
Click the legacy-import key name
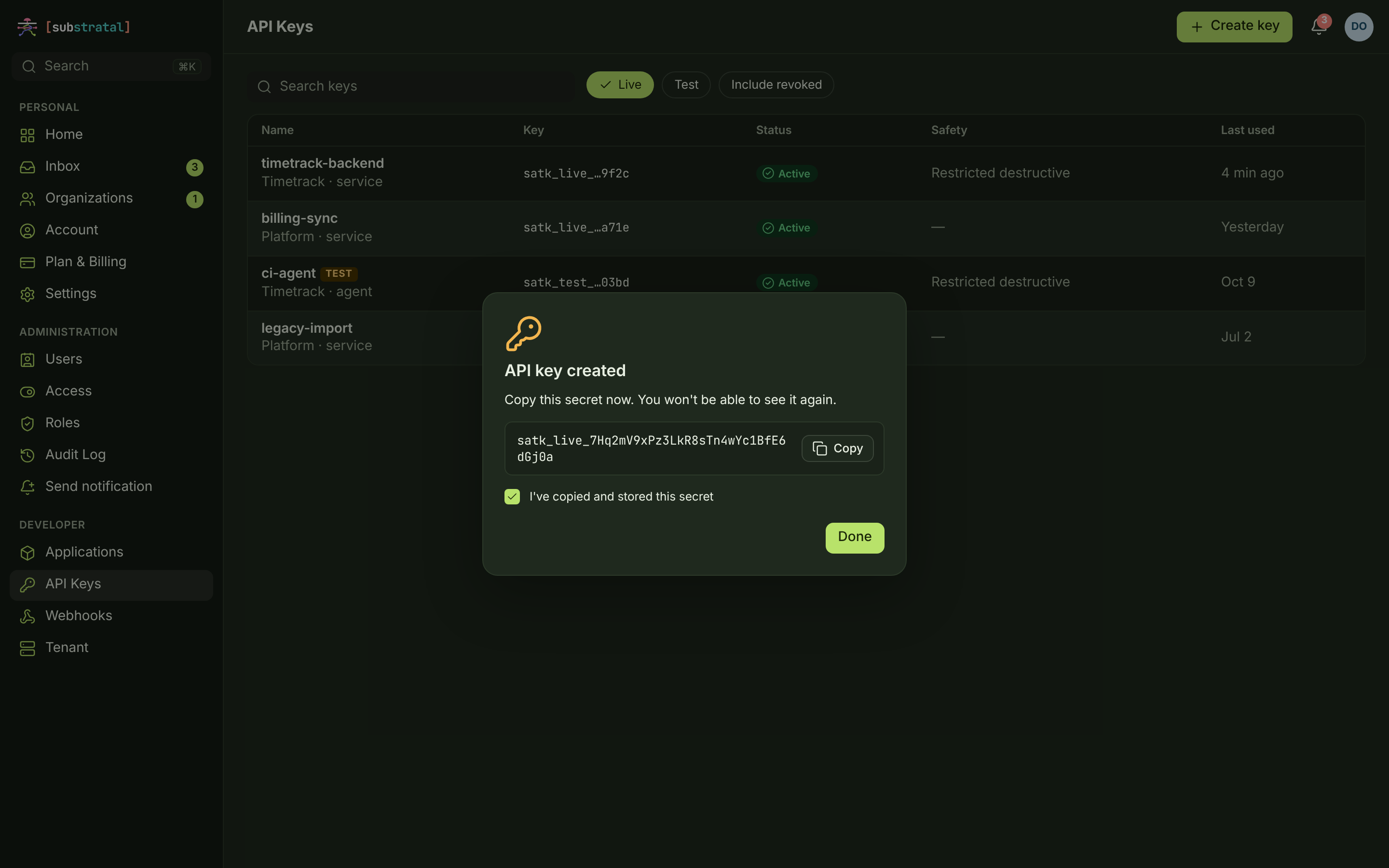[307, 328]
